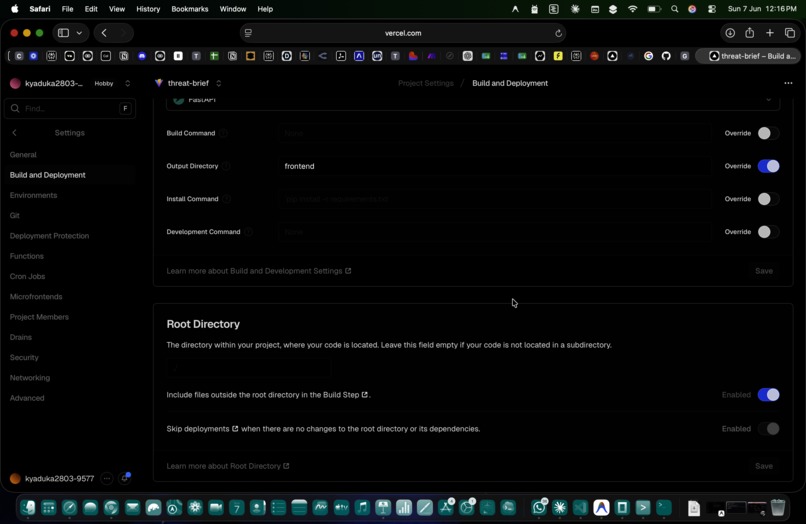Click the Output Directory field containing frontend
The height and width of the screenshot is (524, 806).
pyautogui.click(x=494, y=166)
